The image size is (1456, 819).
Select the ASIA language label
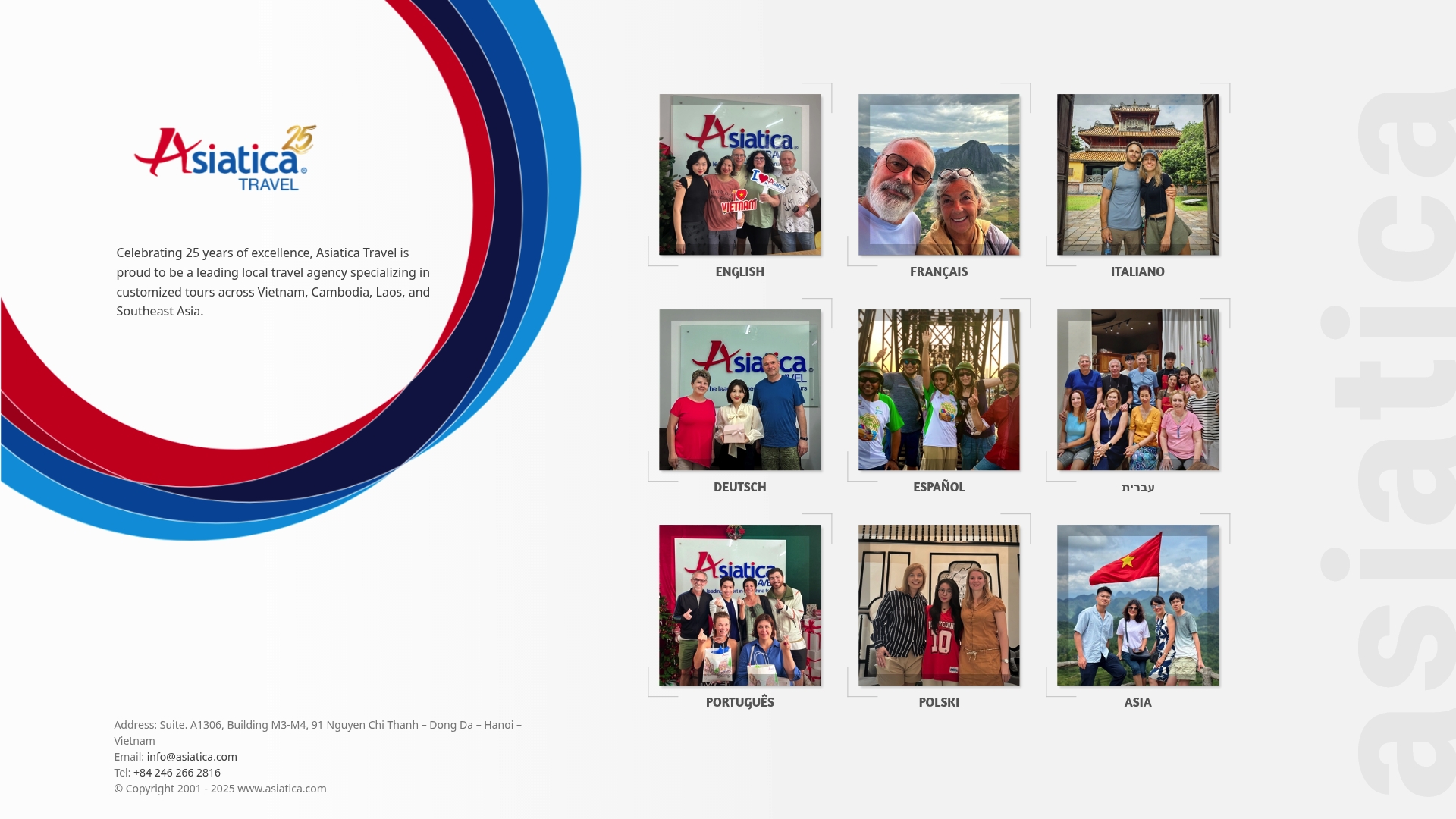(x=1137, y=702)
